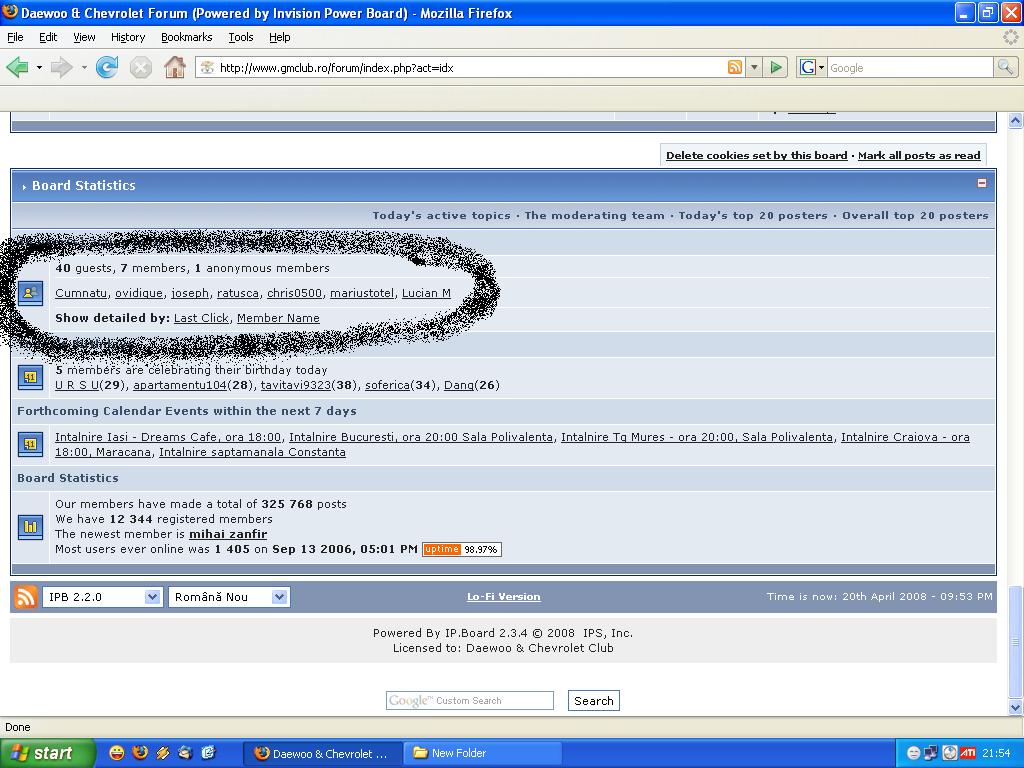
Task: Collapse Board Statistics with the minus icon
Action: pyautogui.click(x=982, y=184)
